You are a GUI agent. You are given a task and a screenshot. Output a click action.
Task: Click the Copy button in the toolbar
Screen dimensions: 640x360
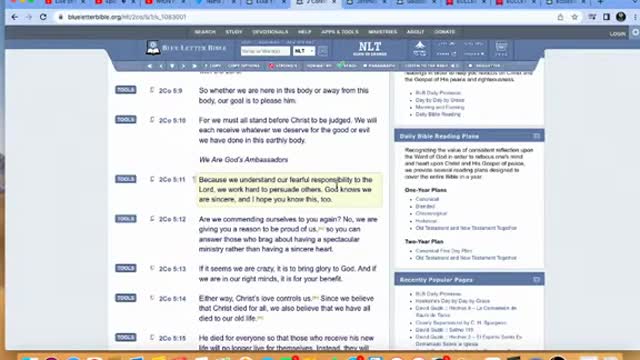tap(213, 66)
